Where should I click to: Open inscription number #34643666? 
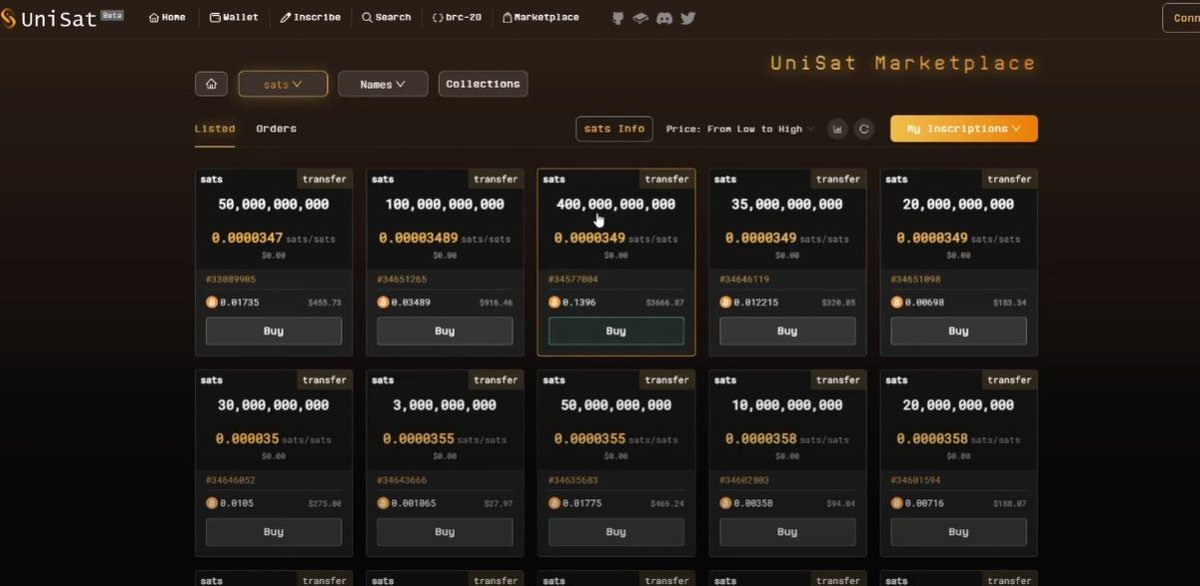click(402, 480)
